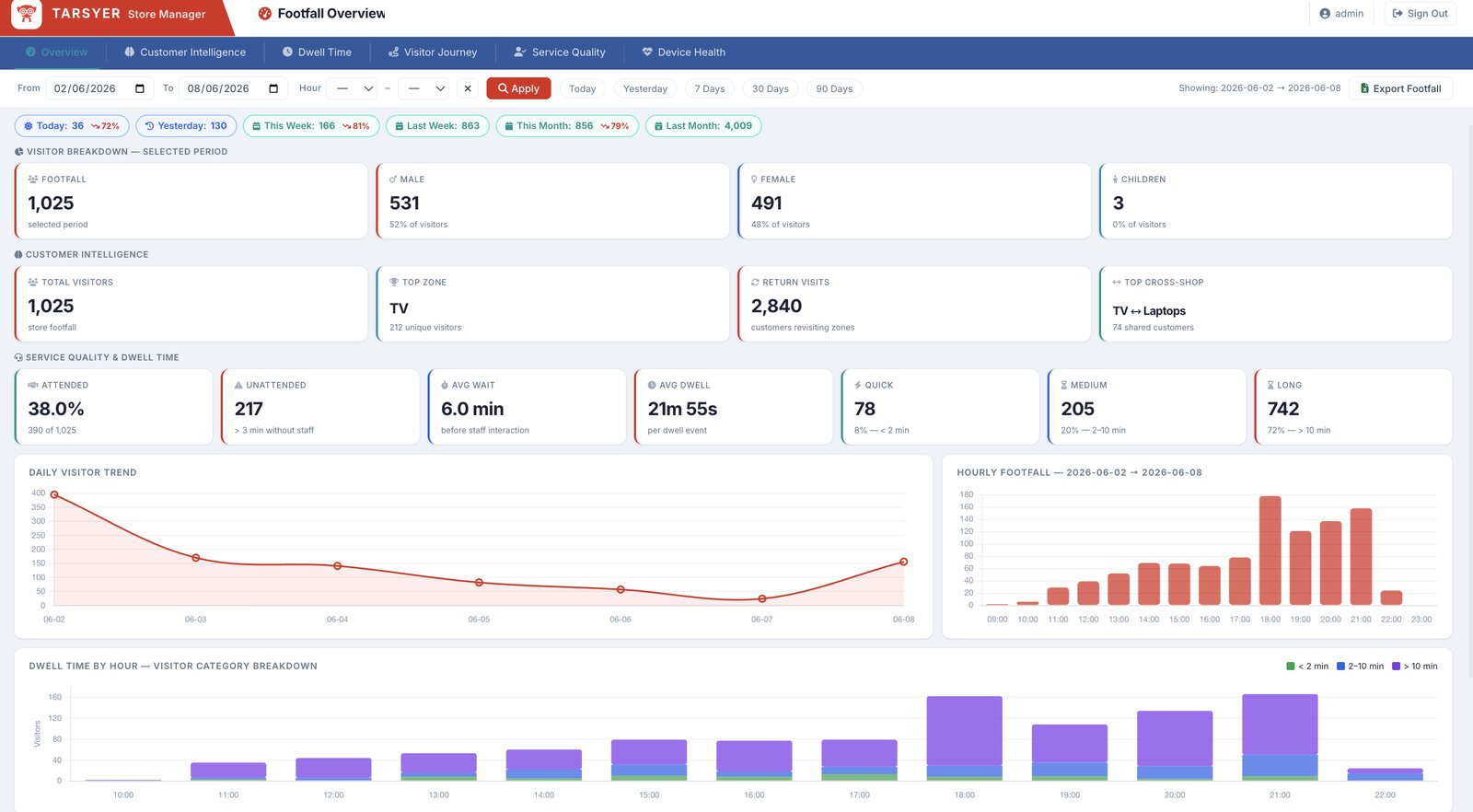
Task: Toggle the > 10 min legend series
Action: pyautogui.click(x=1415, y=667)
